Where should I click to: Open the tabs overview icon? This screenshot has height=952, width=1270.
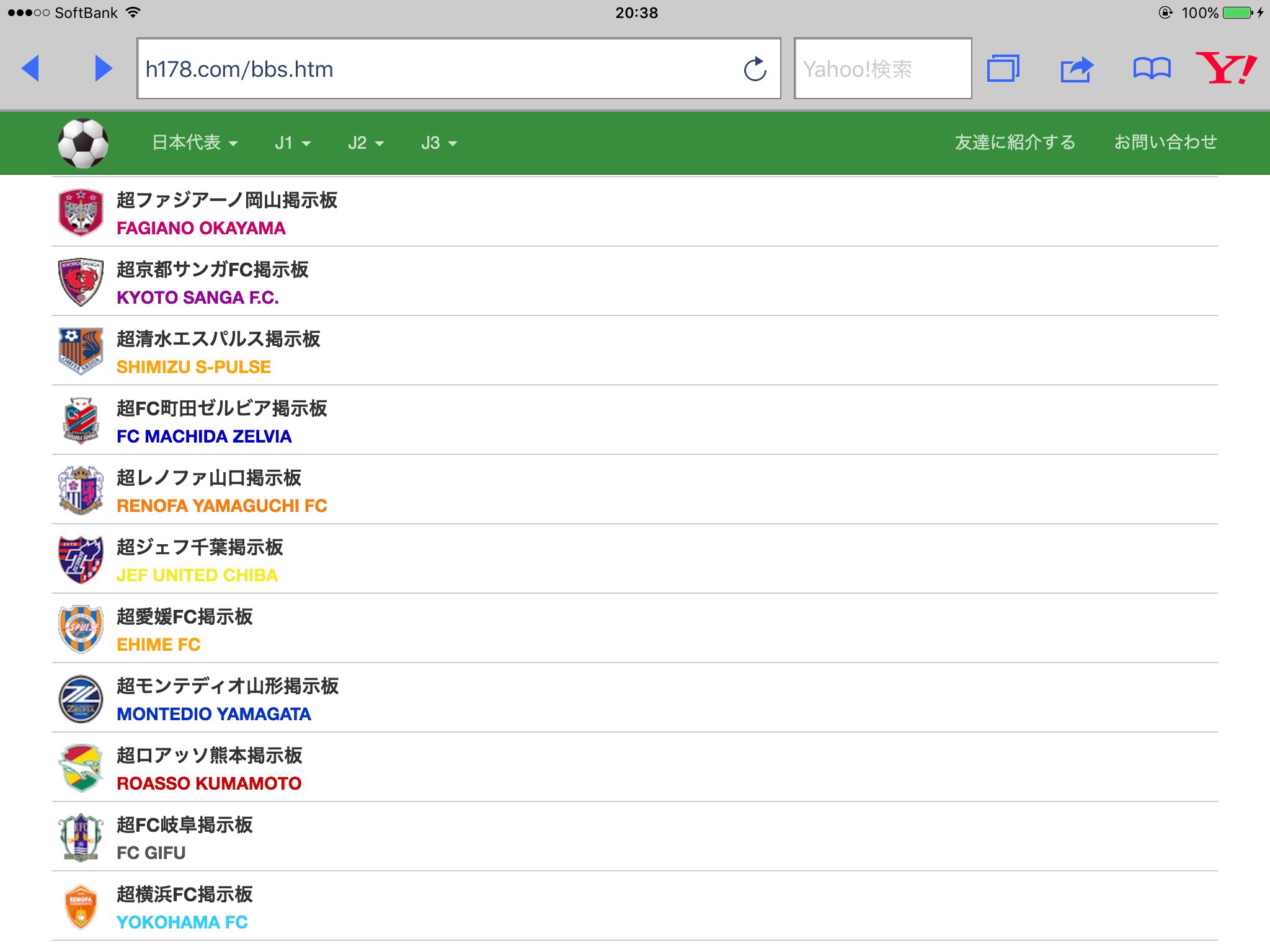[1003, 68]
